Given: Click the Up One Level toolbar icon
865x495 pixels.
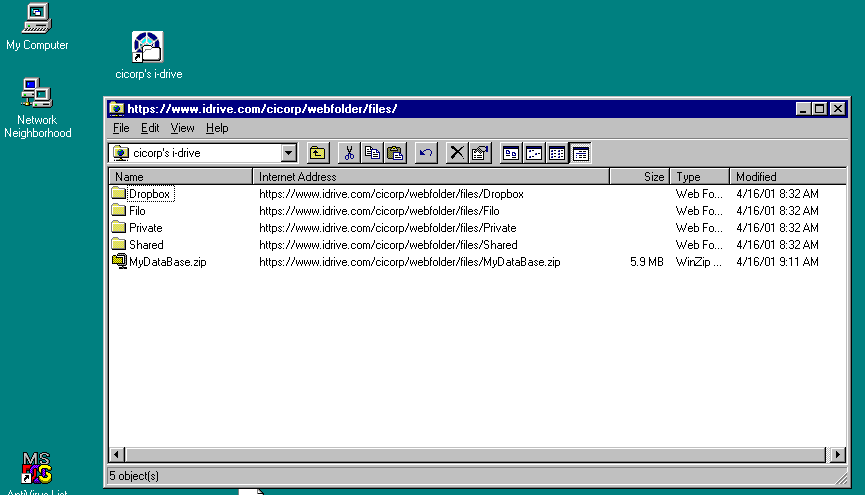Looking at the screenshot, I should coord(318,153).
